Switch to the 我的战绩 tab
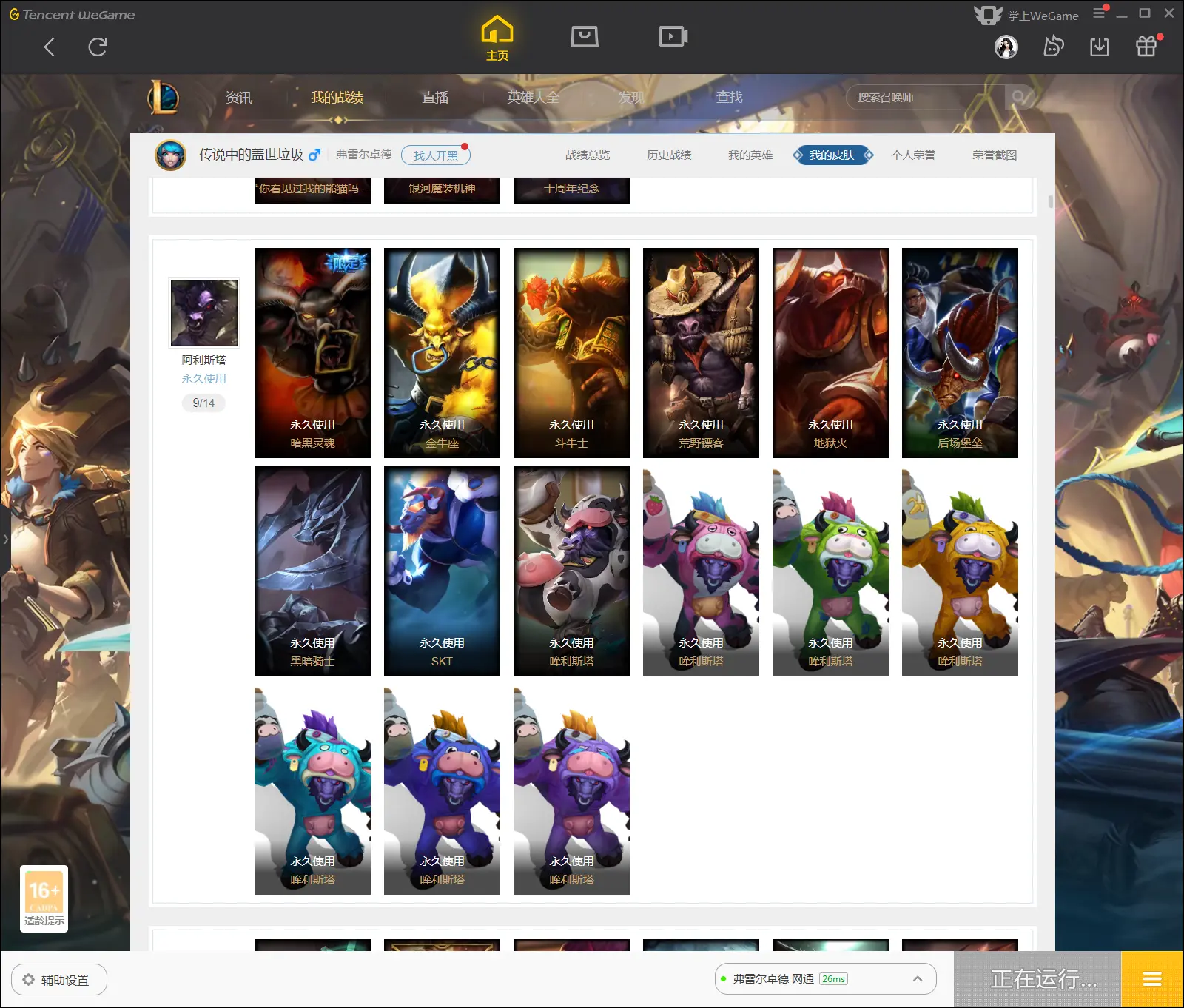This screenshot has width=1184, height=1008. [x=337, y=98]
